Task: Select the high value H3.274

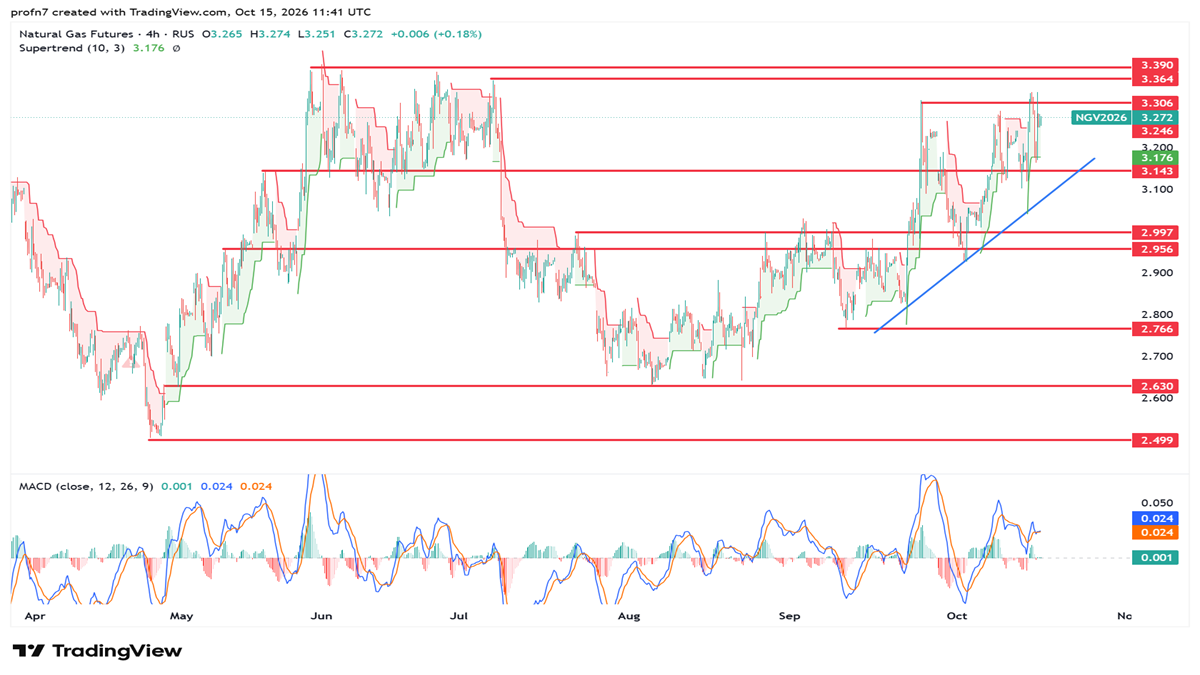Action: coord(269,34)
